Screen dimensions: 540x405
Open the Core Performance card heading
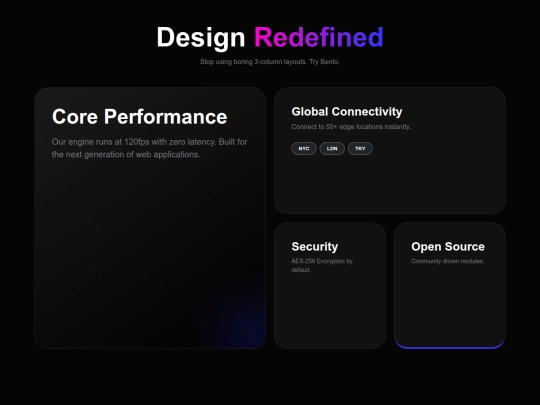coord(139,116)
